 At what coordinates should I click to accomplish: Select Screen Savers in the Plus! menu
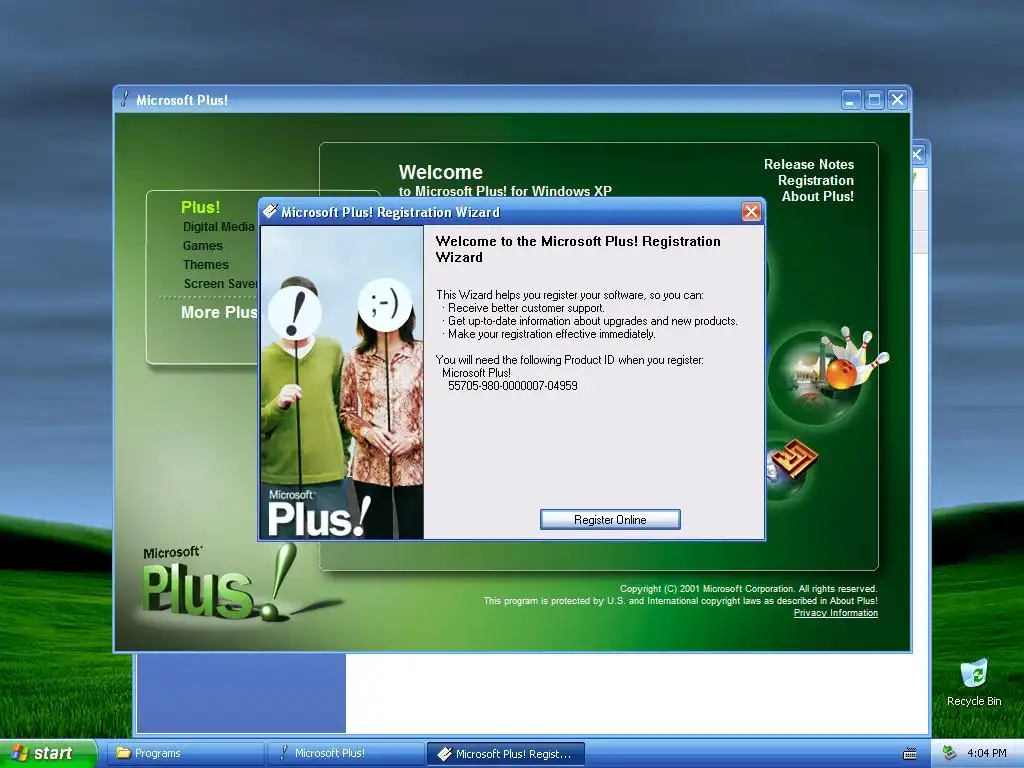coord(221,283)
